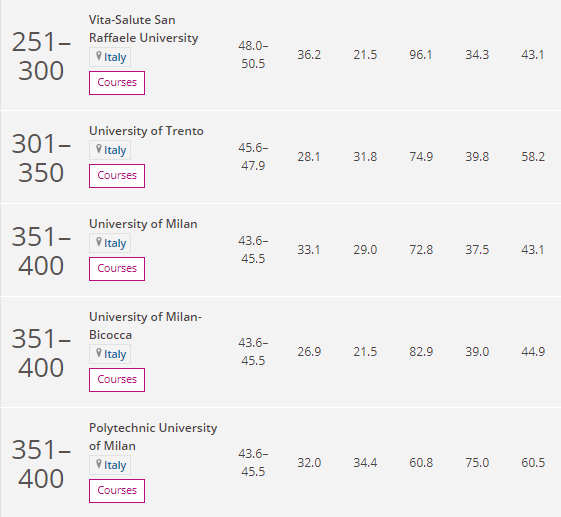Open Polytechnic University of Milan page
Image resolution: width=561 pixels, height=517 pixels.
(x=153, y=436)
